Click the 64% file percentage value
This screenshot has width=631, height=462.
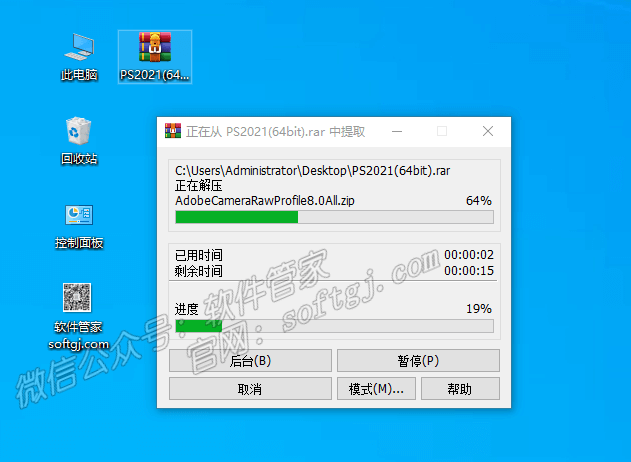pyautogui.click(x=478, y=200)
